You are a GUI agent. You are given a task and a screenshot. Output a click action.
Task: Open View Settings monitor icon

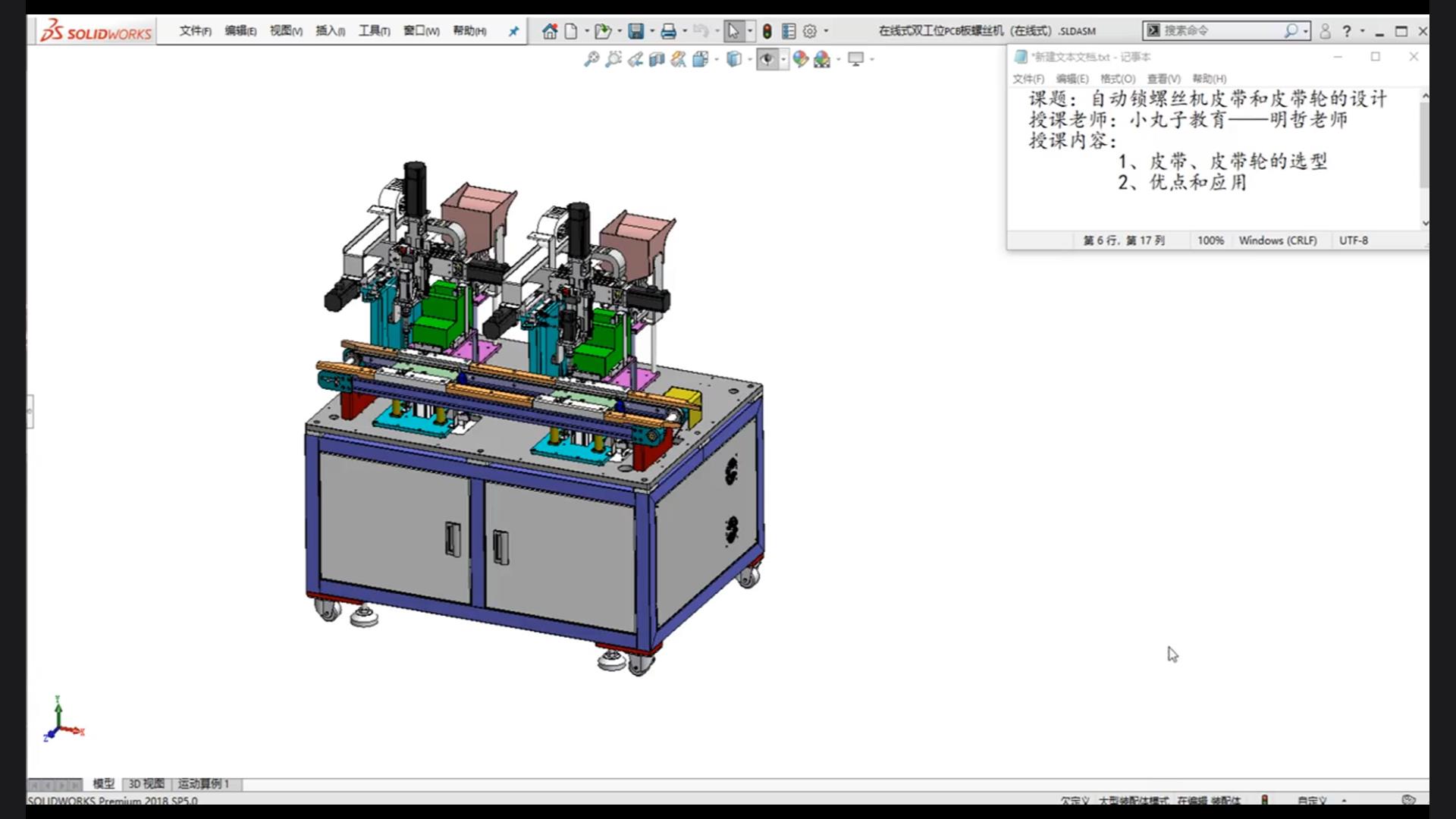click(x=856, y=59)
